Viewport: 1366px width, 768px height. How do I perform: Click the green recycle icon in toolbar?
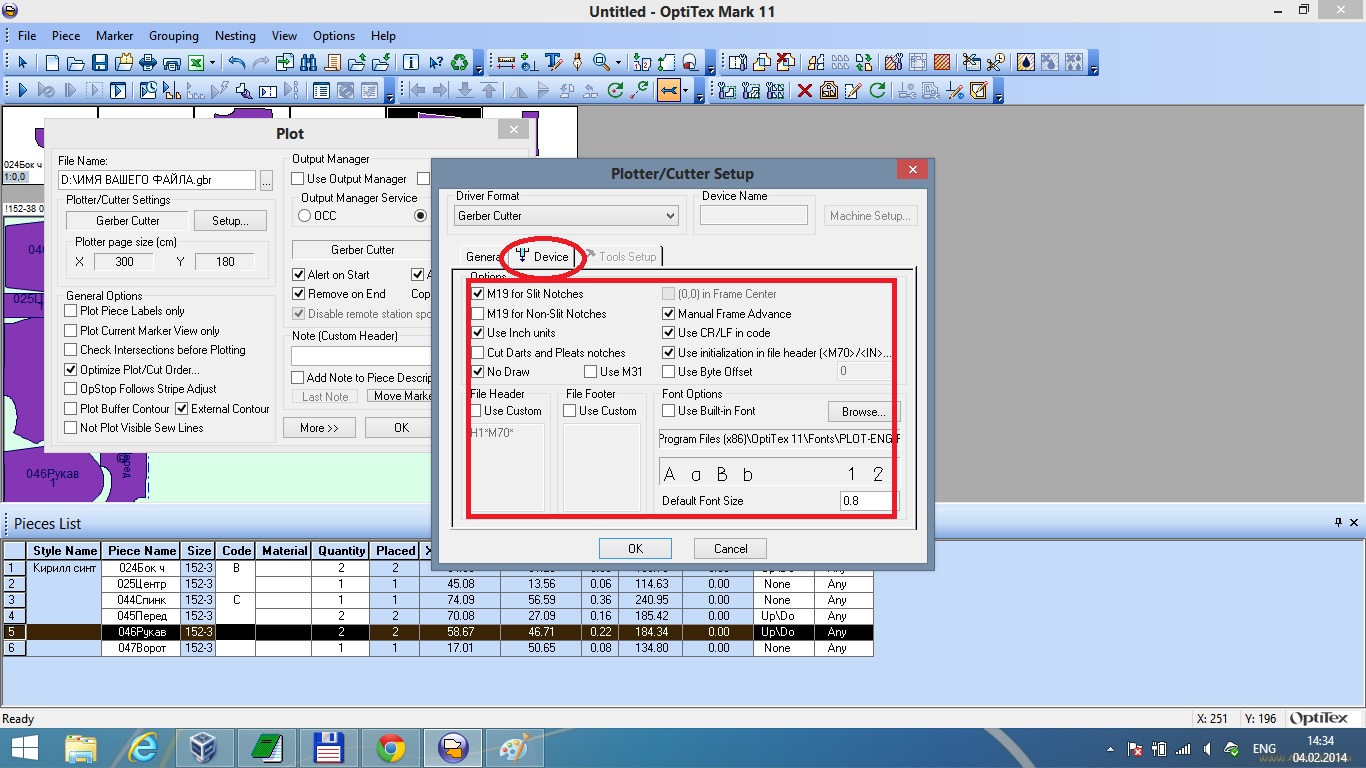460,63
